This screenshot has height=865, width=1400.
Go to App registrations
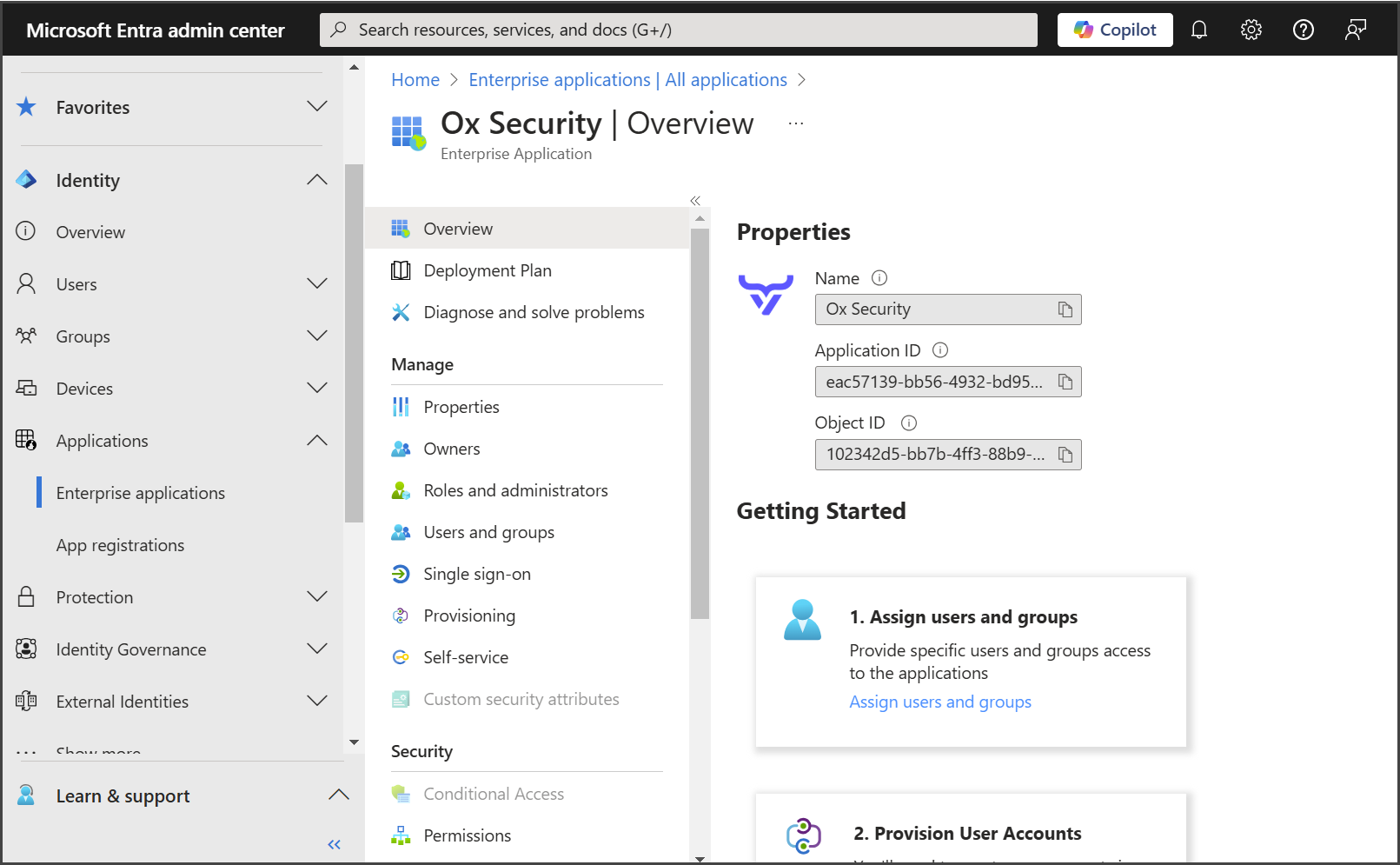[120, 545]
